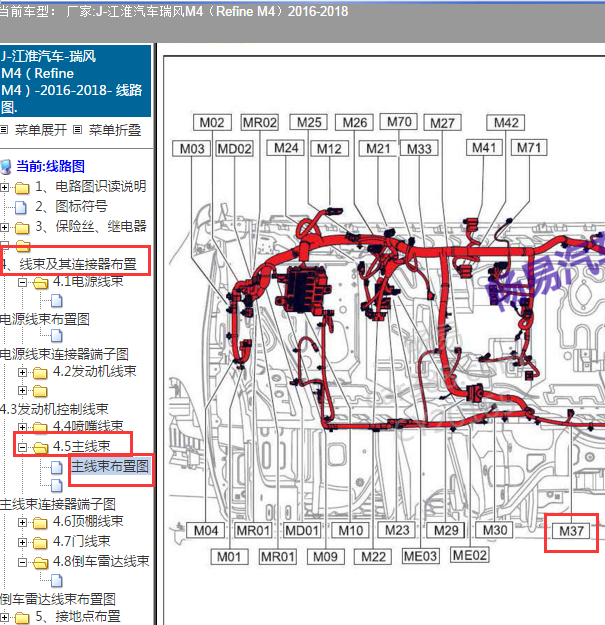
Task: Click connector label M12
Action: point(329,149)
